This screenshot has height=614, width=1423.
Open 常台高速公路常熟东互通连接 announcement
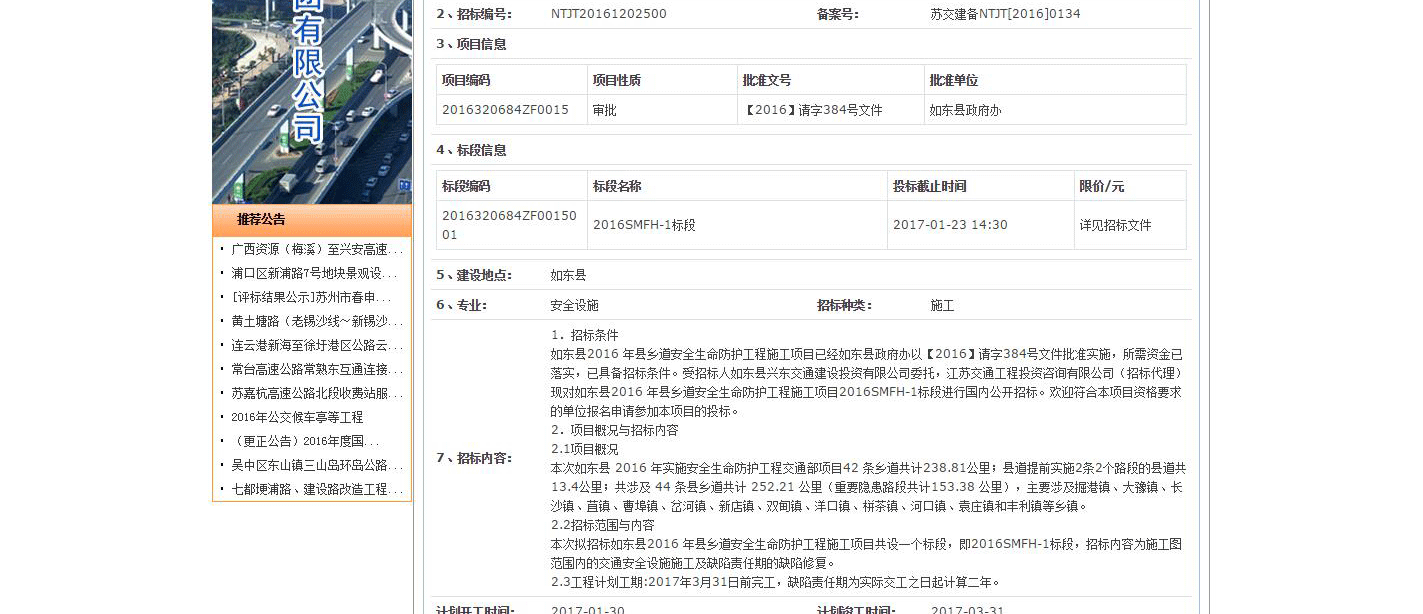tap(316, 369)
